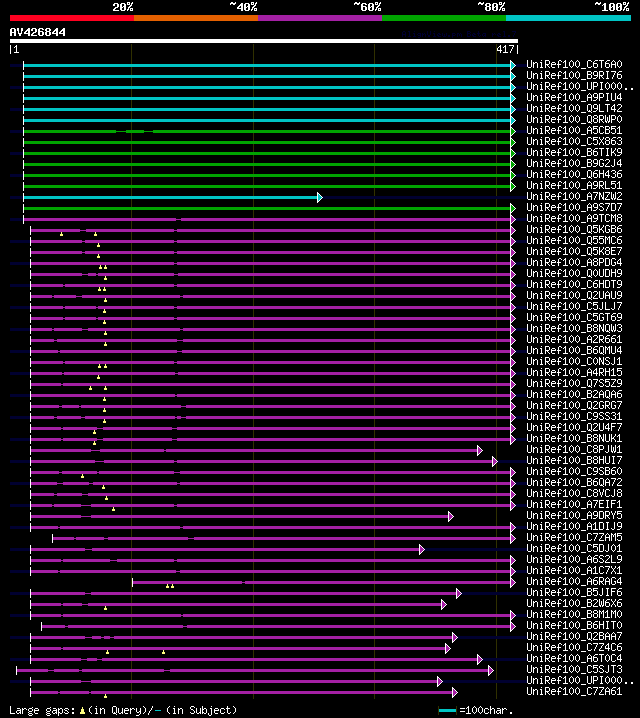Click arrowhead ending the C7Z4C6 alignment
The image size is (640, 718).
click(448, 648)
